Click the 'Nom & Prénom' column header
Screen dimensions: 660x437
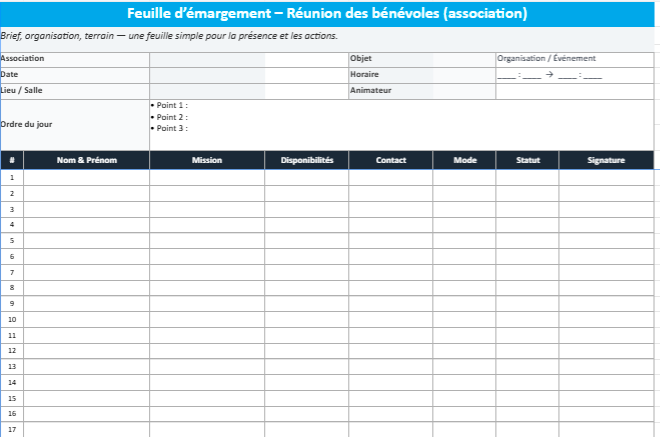pos(86,160)
